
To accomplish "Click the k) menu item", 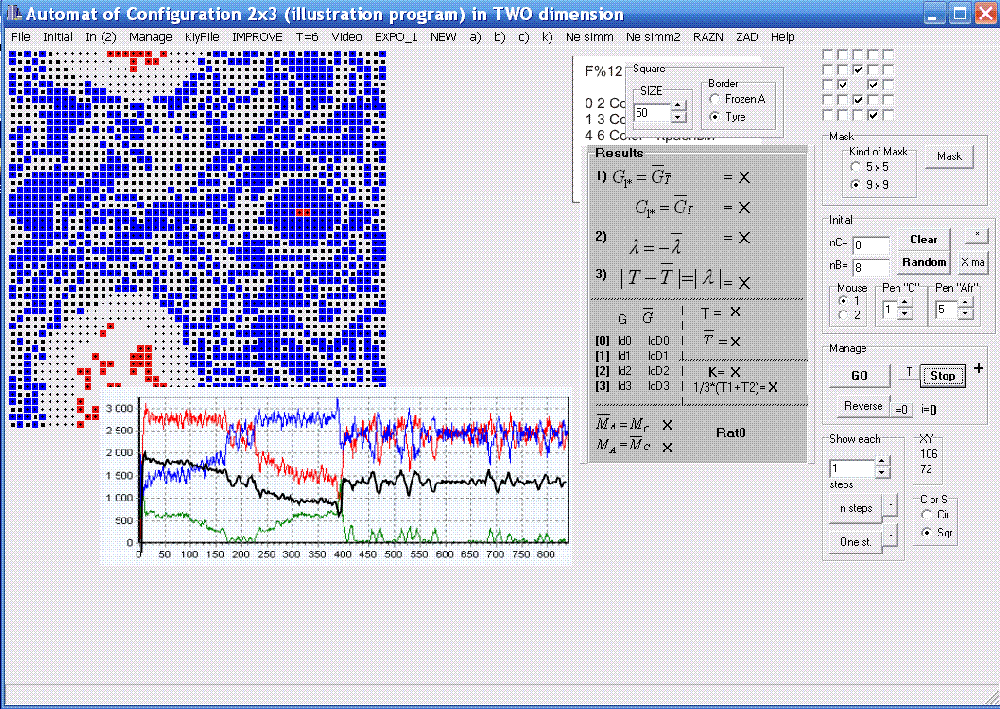I will (547, 37).
